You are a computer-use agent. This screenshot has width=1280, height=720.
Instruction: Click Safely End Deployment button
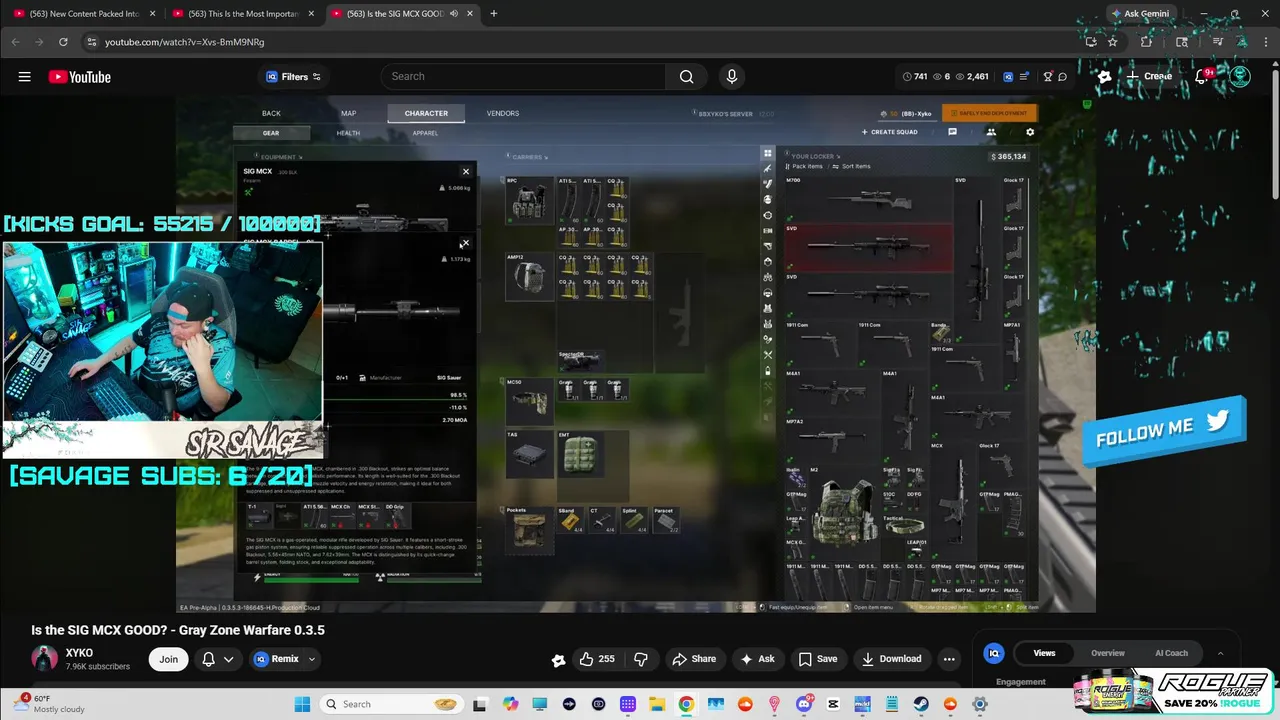coord(990,113)
